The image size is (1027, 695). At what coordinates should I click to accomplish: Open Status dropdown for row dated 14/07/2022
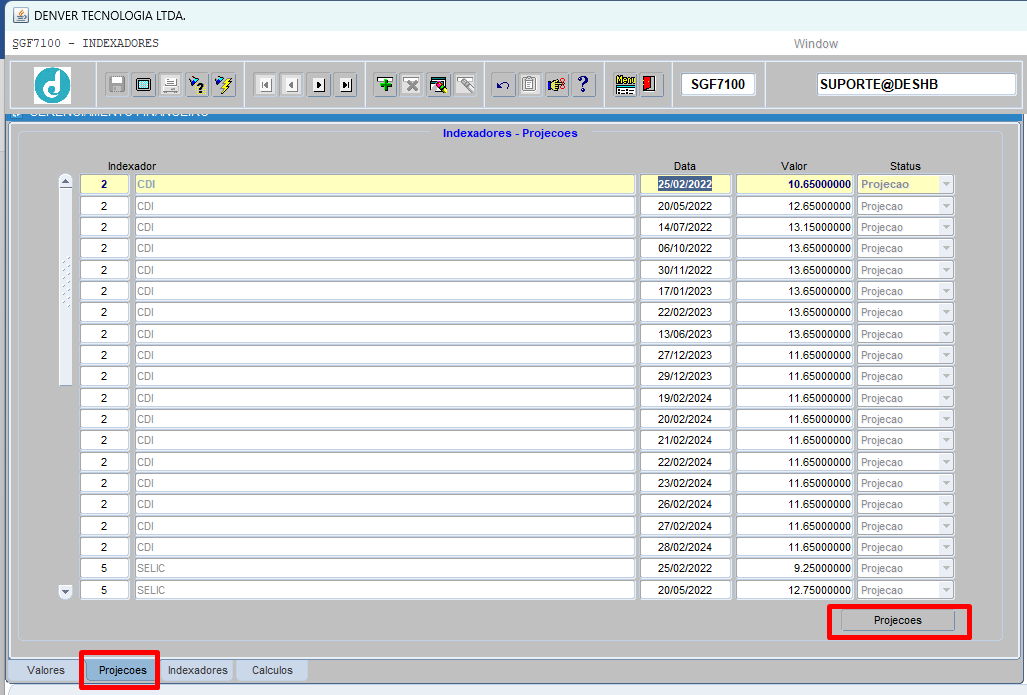pos(946,227)
